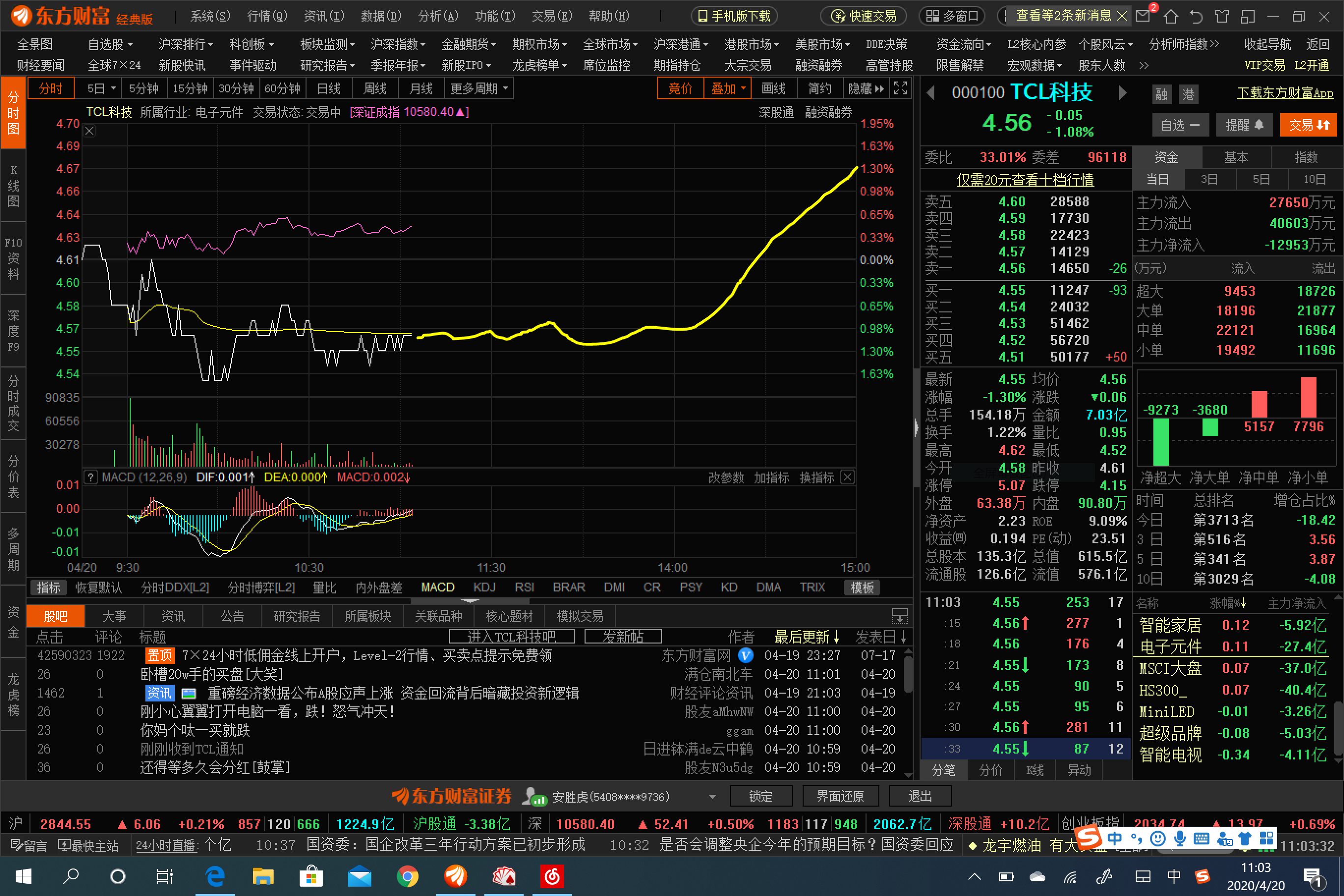The height and width of the screenshot is (896, 1344).
Task: Click 锁定 lock button
Action: tap(760, 796)
